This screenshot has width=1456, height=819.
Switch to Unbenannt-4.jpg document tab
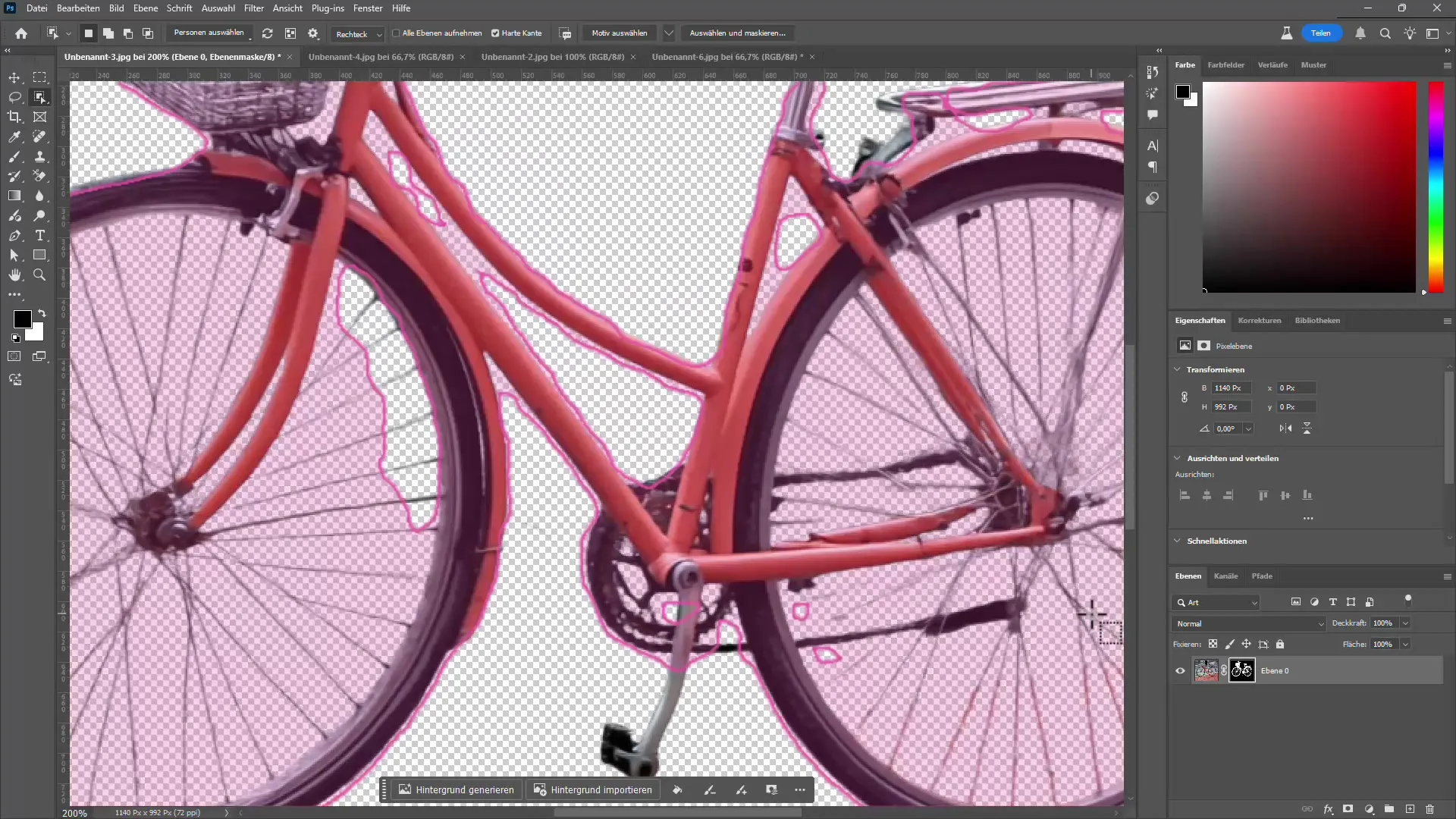(x=381, y=57)
